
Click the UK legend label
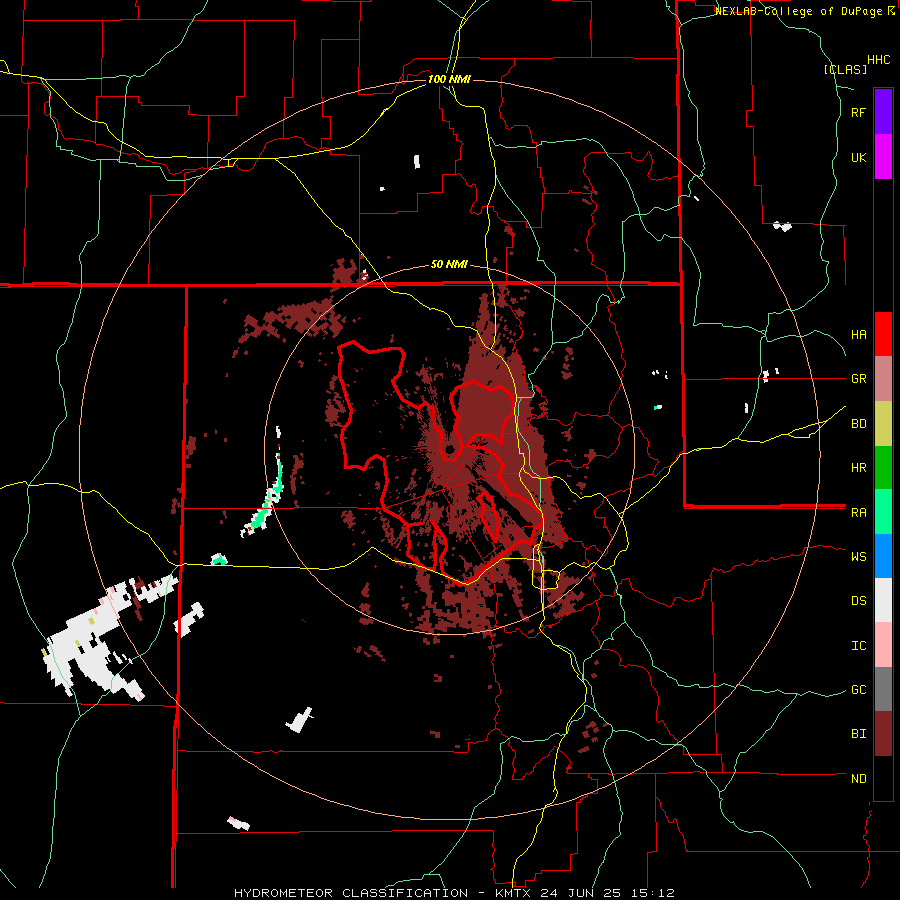[x=858, y=158]
